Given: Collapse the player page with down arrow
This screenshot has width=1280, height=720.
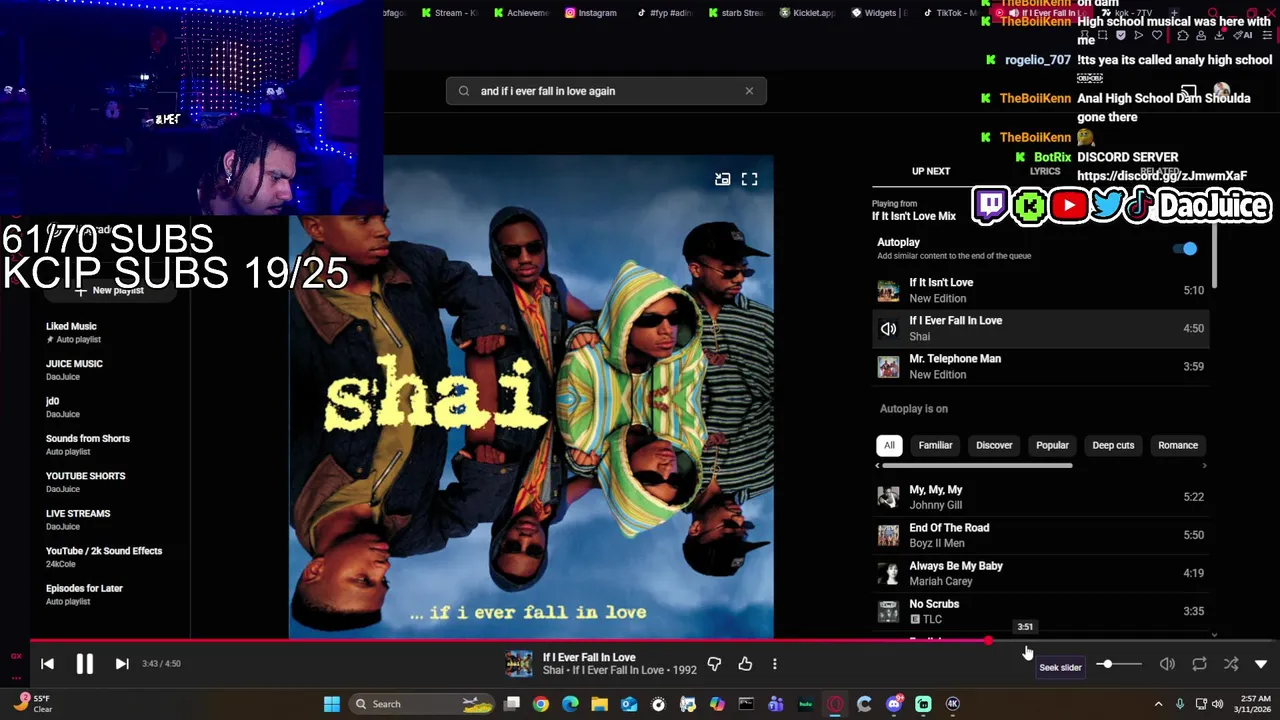Looking at the screenshot, I should pos(1261,664).
